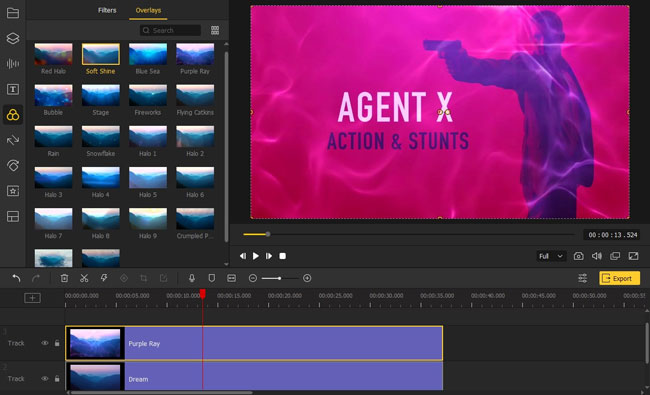Open the layers panel in sidebar

tap(13, 38)
